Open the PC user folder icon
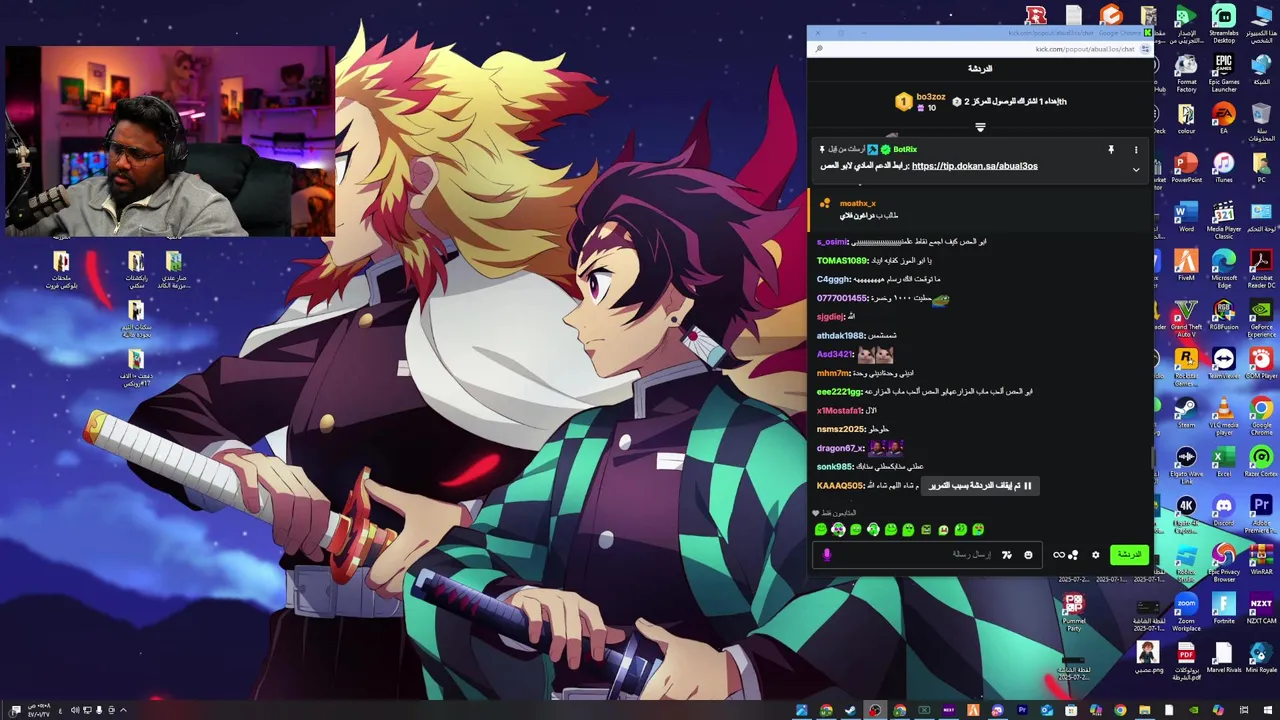 (1261, 167)
